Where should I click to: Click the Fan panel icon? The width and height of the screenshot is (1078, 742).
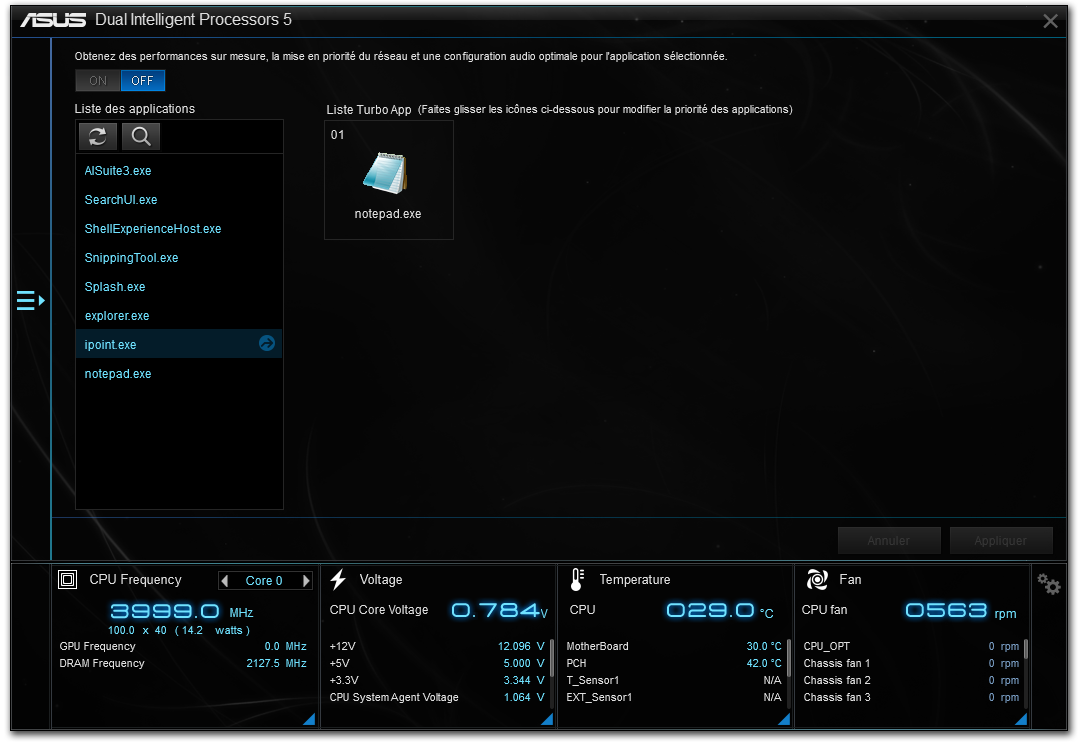click(x=817, y=580)
